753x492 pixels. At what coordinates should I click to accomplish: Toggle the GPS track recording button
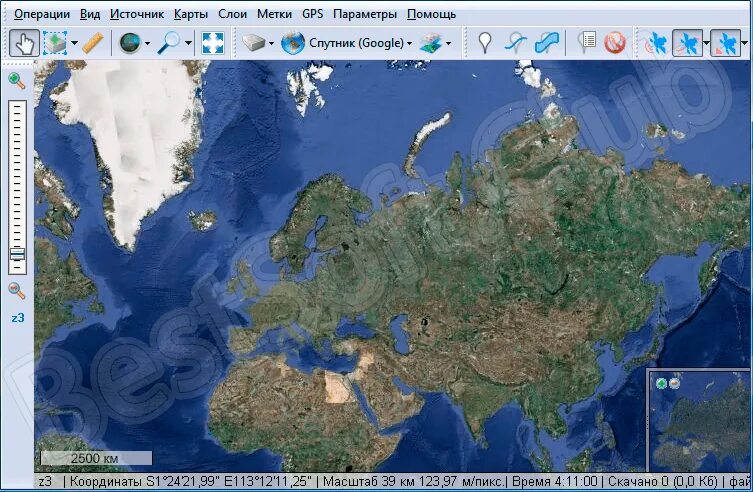coord(687,43)
